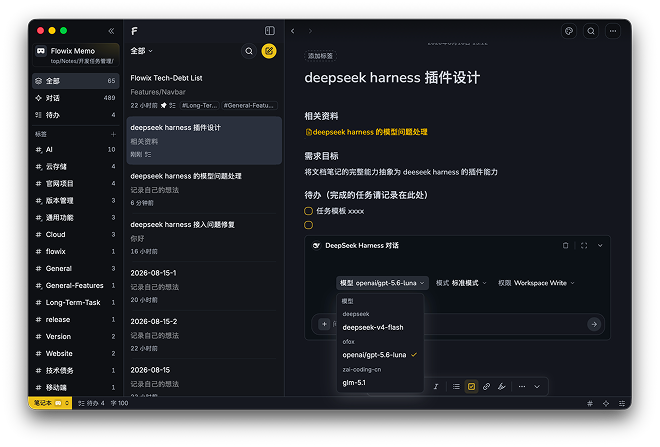Filter by the Long-Term-Task tag

76,302
